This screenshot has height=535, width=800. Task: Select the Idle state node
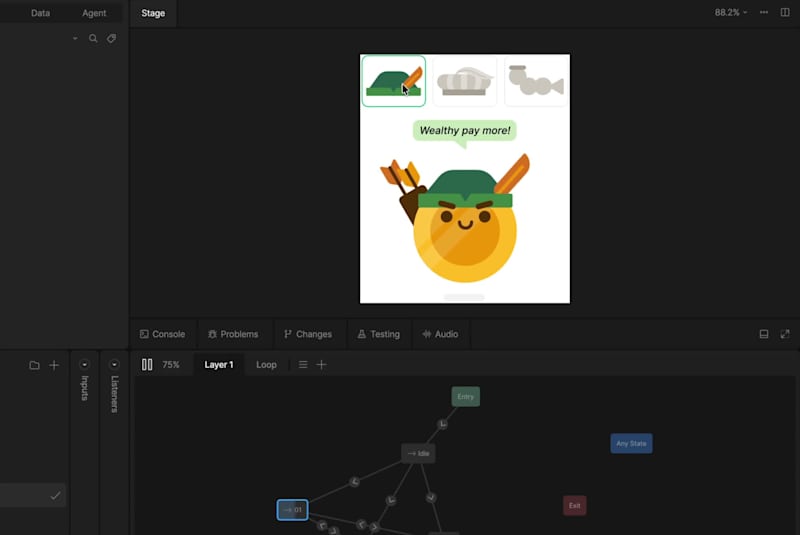[x=418, y=453]
